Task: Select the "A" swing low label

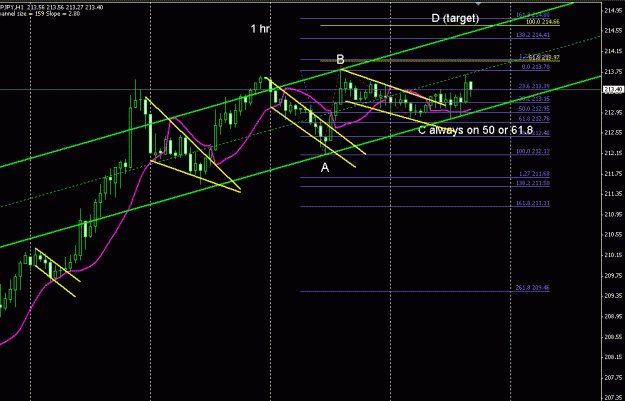Action: tap(325, 168)
